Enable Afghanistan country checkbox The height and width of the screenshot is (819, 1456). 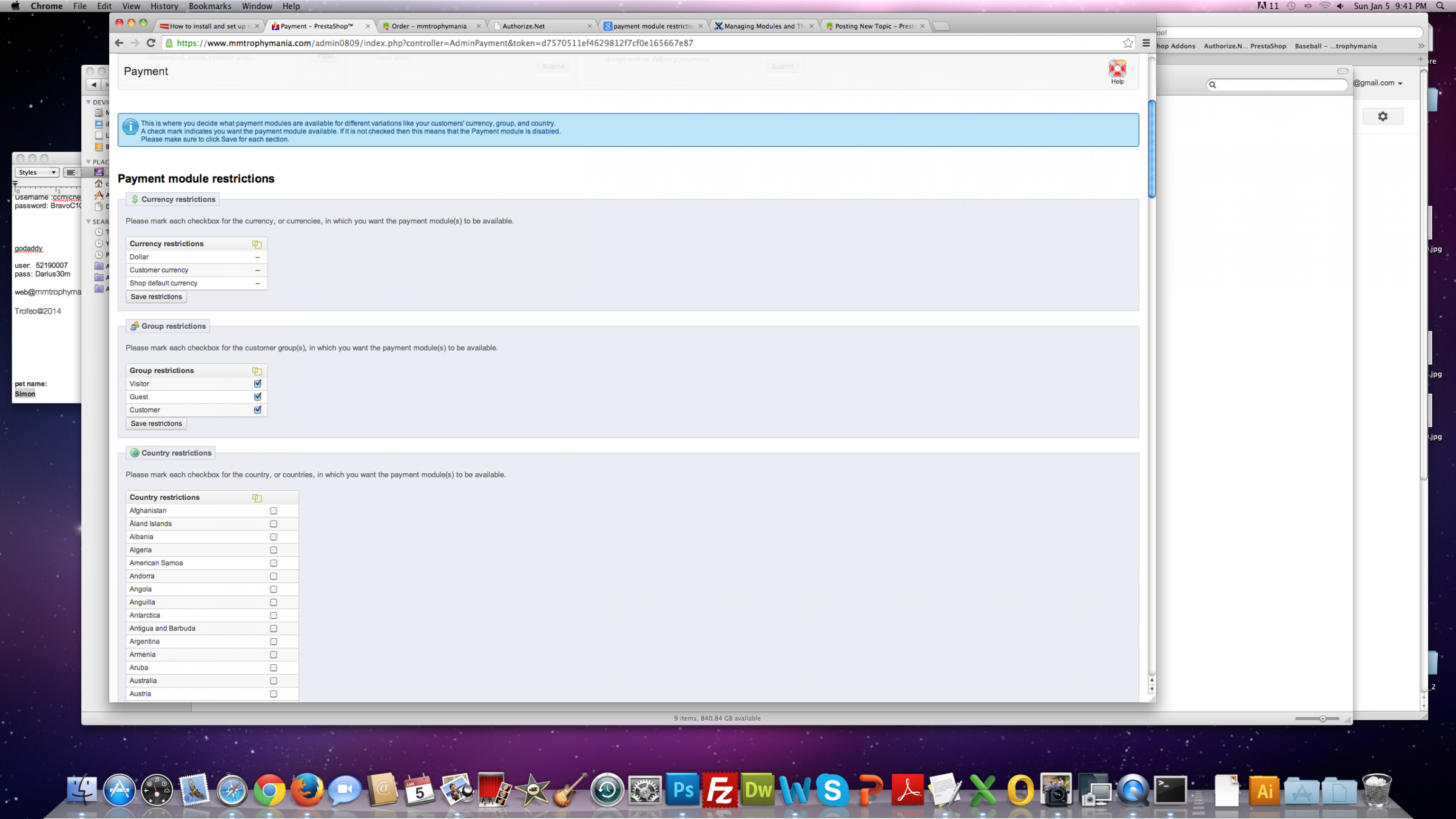(274, 511)
